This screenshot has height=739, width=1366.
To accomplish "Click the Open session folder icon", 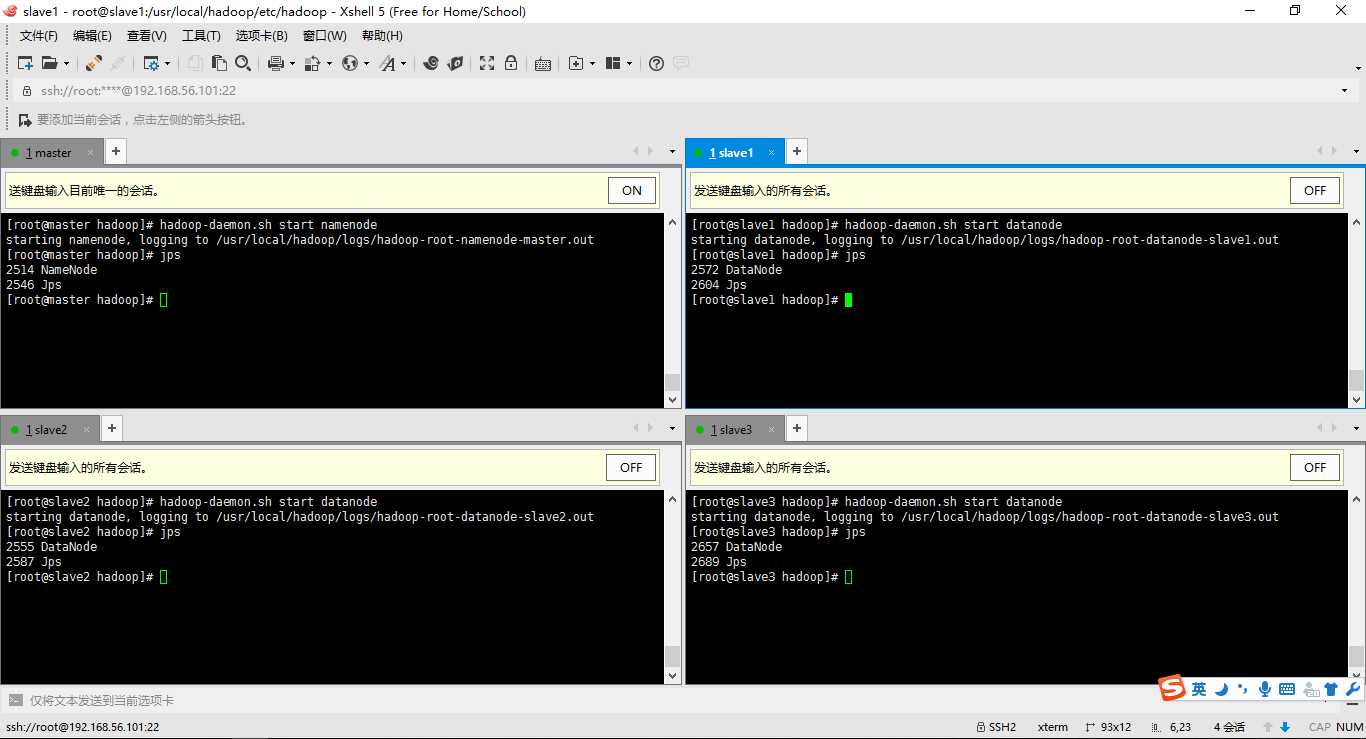I will tap(50, 63).
